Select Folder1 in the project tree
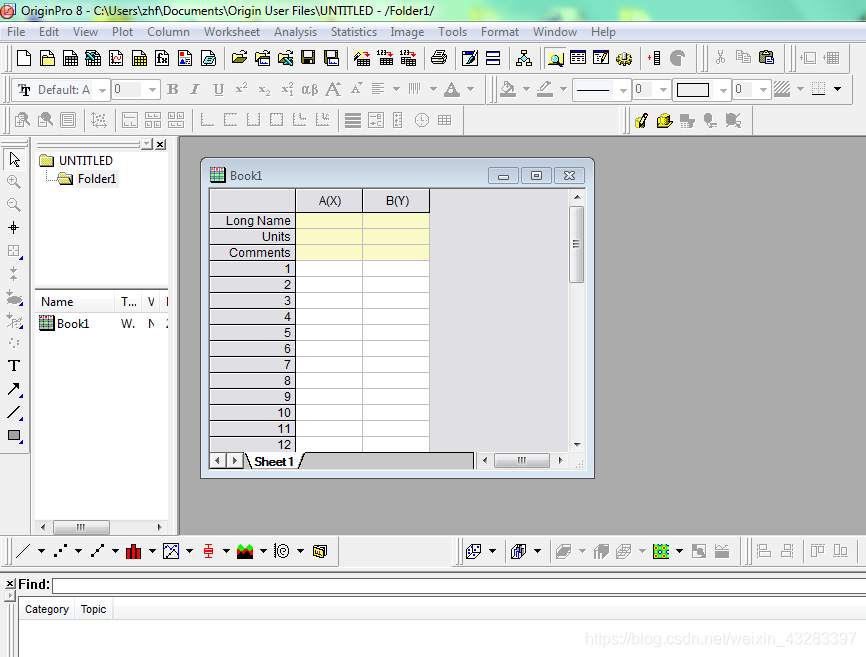The height and width of the screenshot is (657, 866). [97, 179]
